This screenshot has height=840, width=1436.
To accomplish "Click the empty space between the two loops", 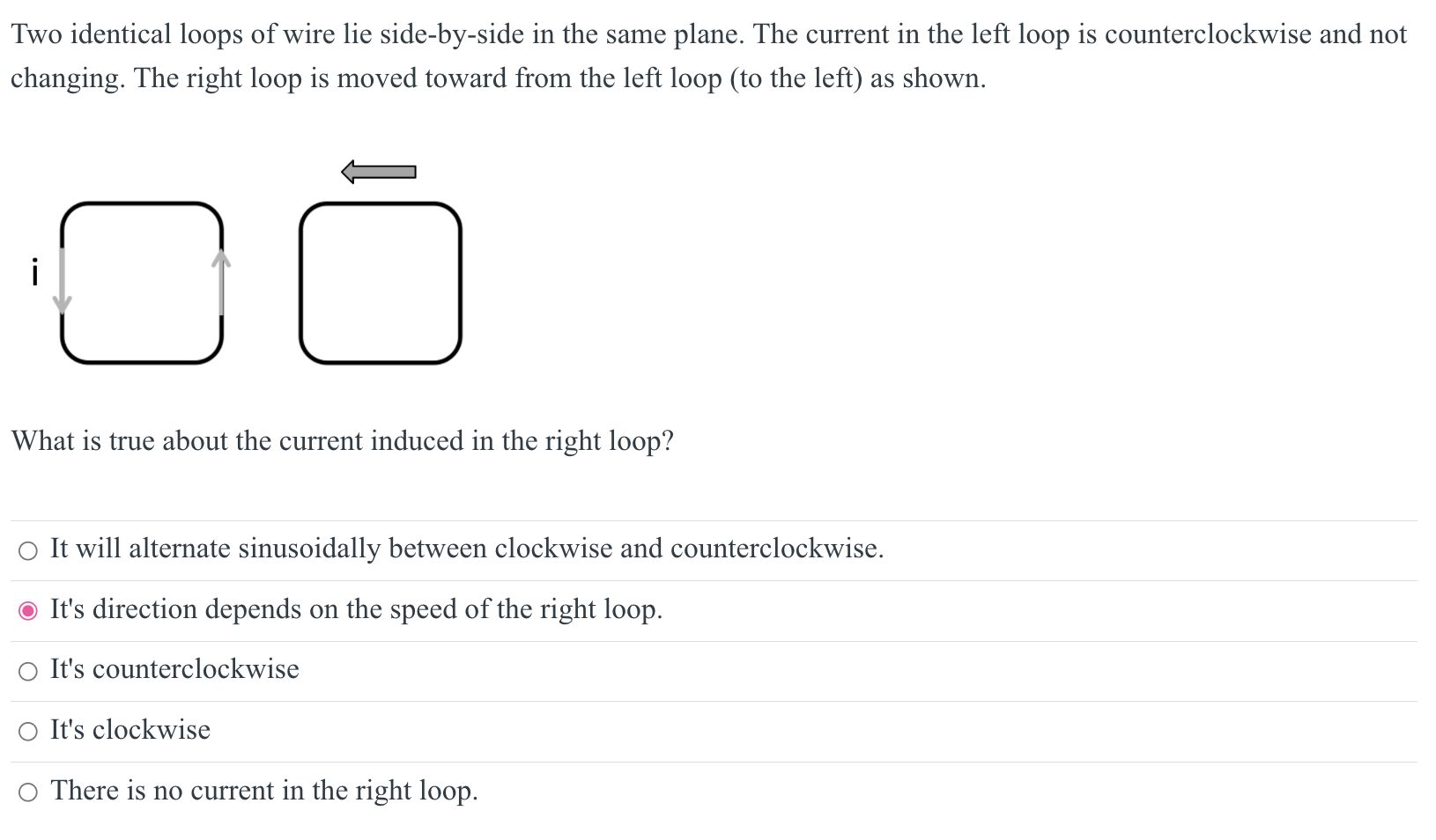I will [x=262, y=282].
